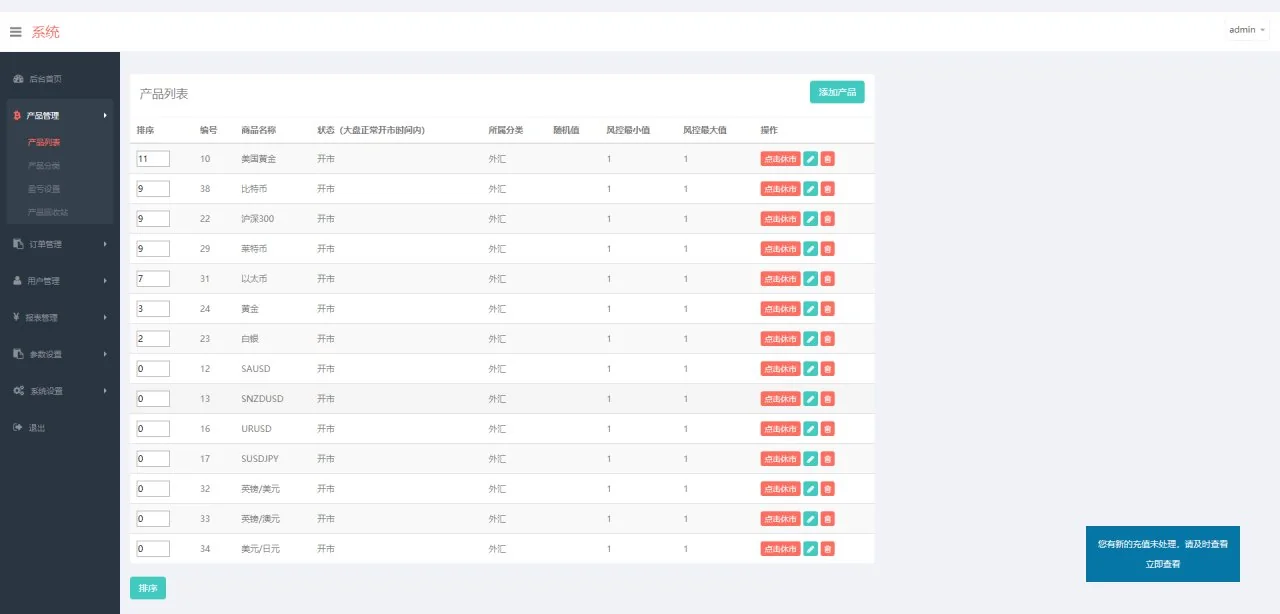
Task: Delete the 比特币 product using trash icon
Action: click(828, 189)
